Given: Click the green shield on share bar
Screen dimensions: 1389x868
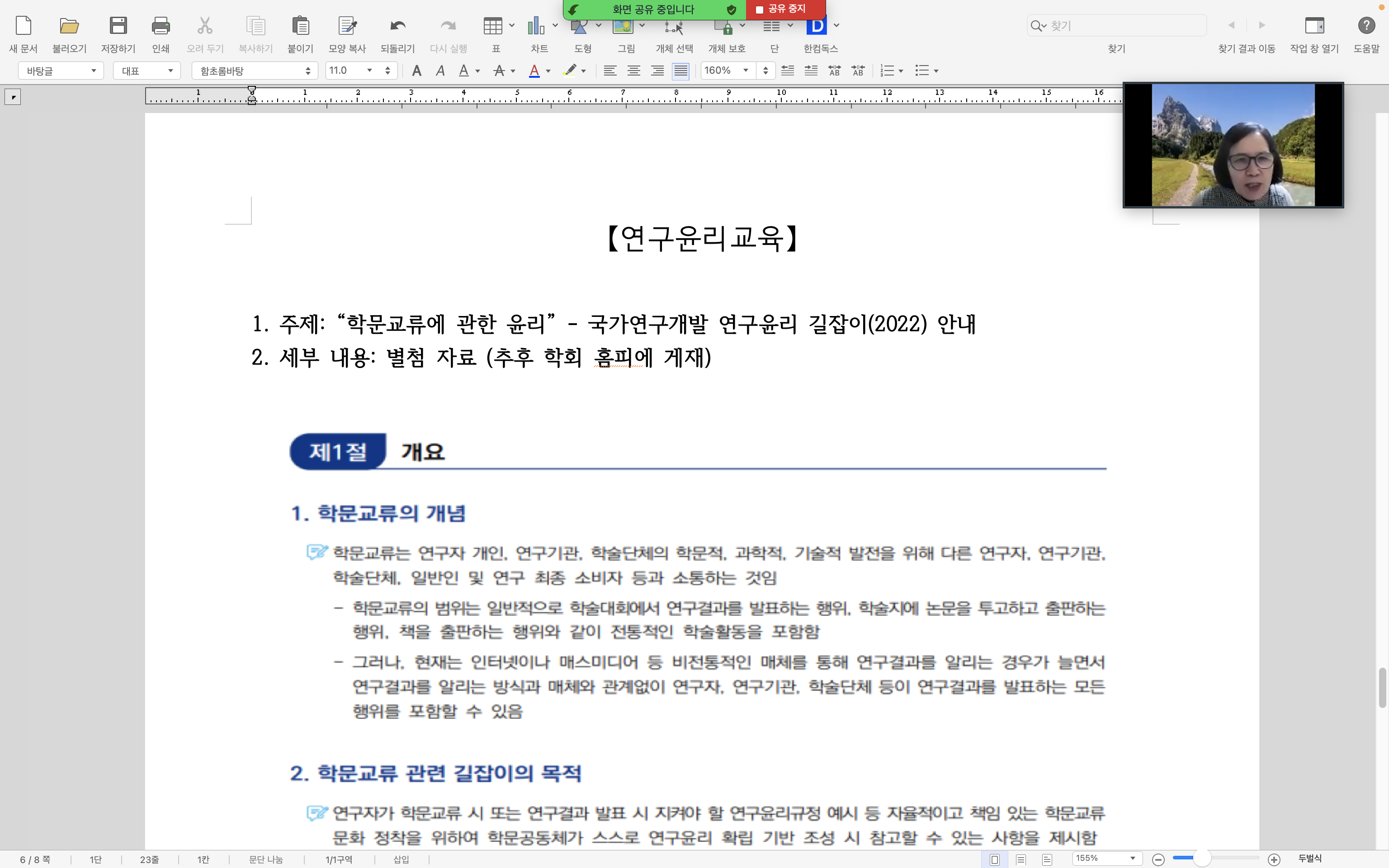Looking at the screenshot, I should 731,10.
